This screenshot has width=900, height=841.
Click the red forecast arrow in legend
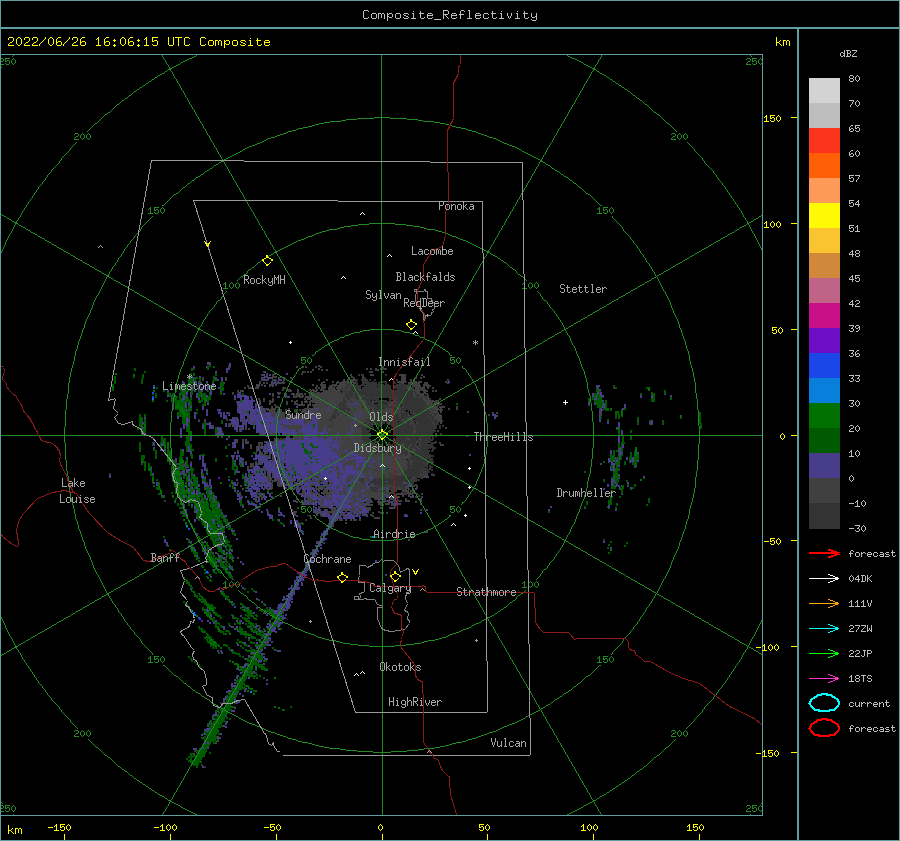(x=824, y=553)
